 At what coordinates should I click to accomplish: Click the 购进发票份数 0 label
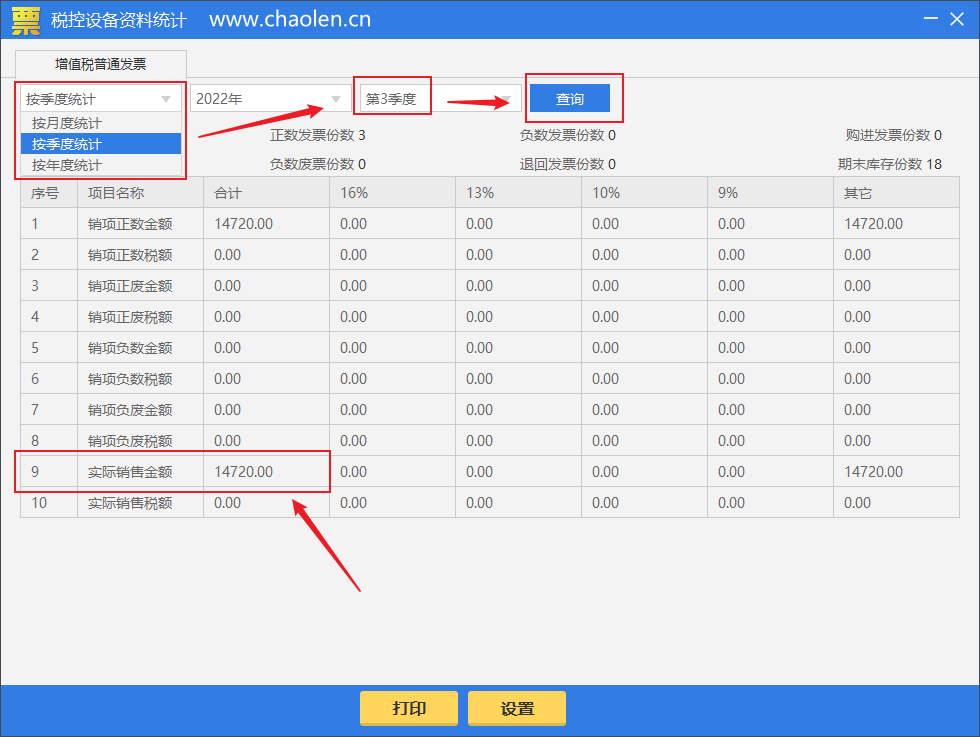click(894, 135)
